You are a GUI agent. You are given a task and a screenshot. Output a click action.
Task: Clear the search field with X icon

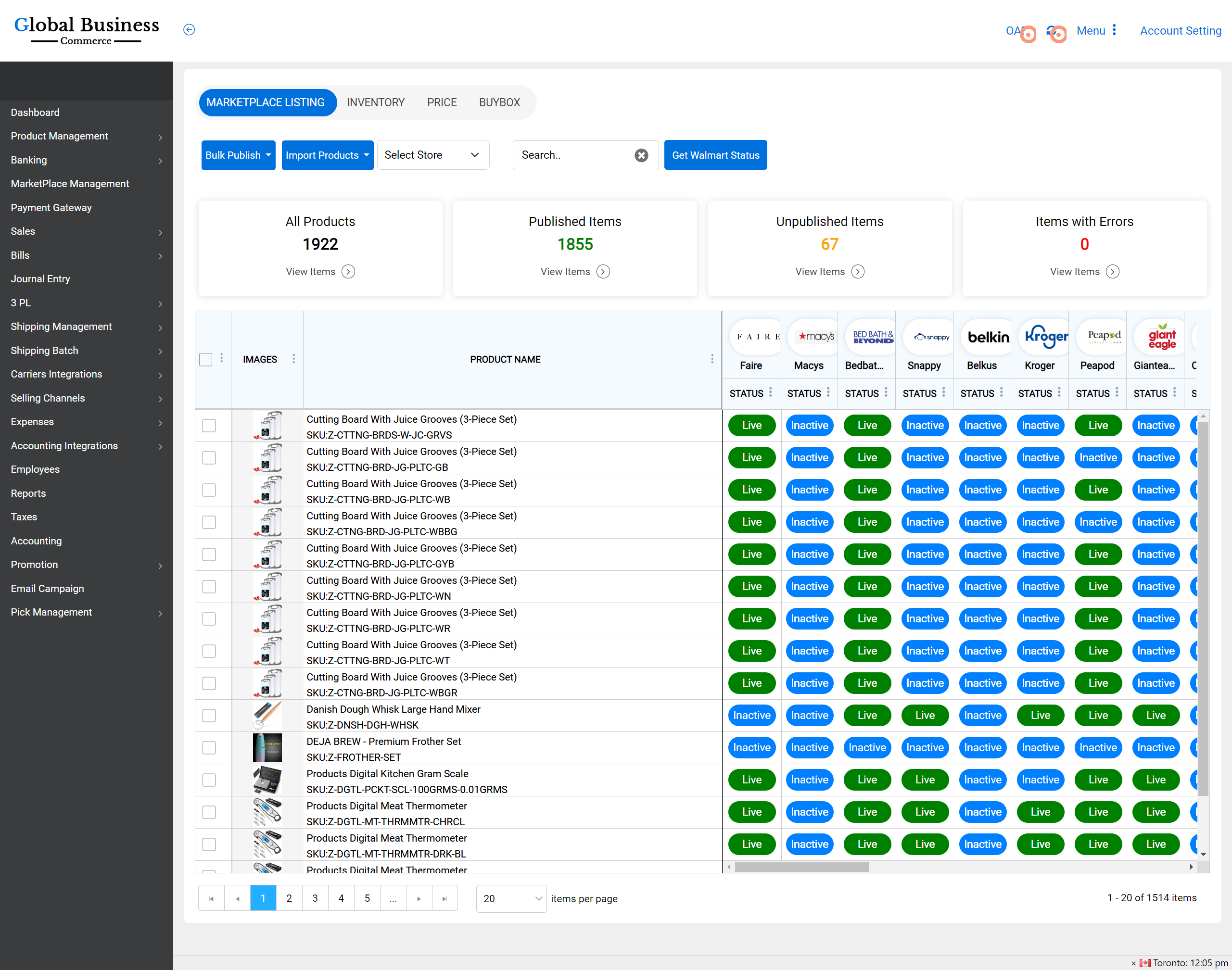pyautogui.click(x=641, y=155)
